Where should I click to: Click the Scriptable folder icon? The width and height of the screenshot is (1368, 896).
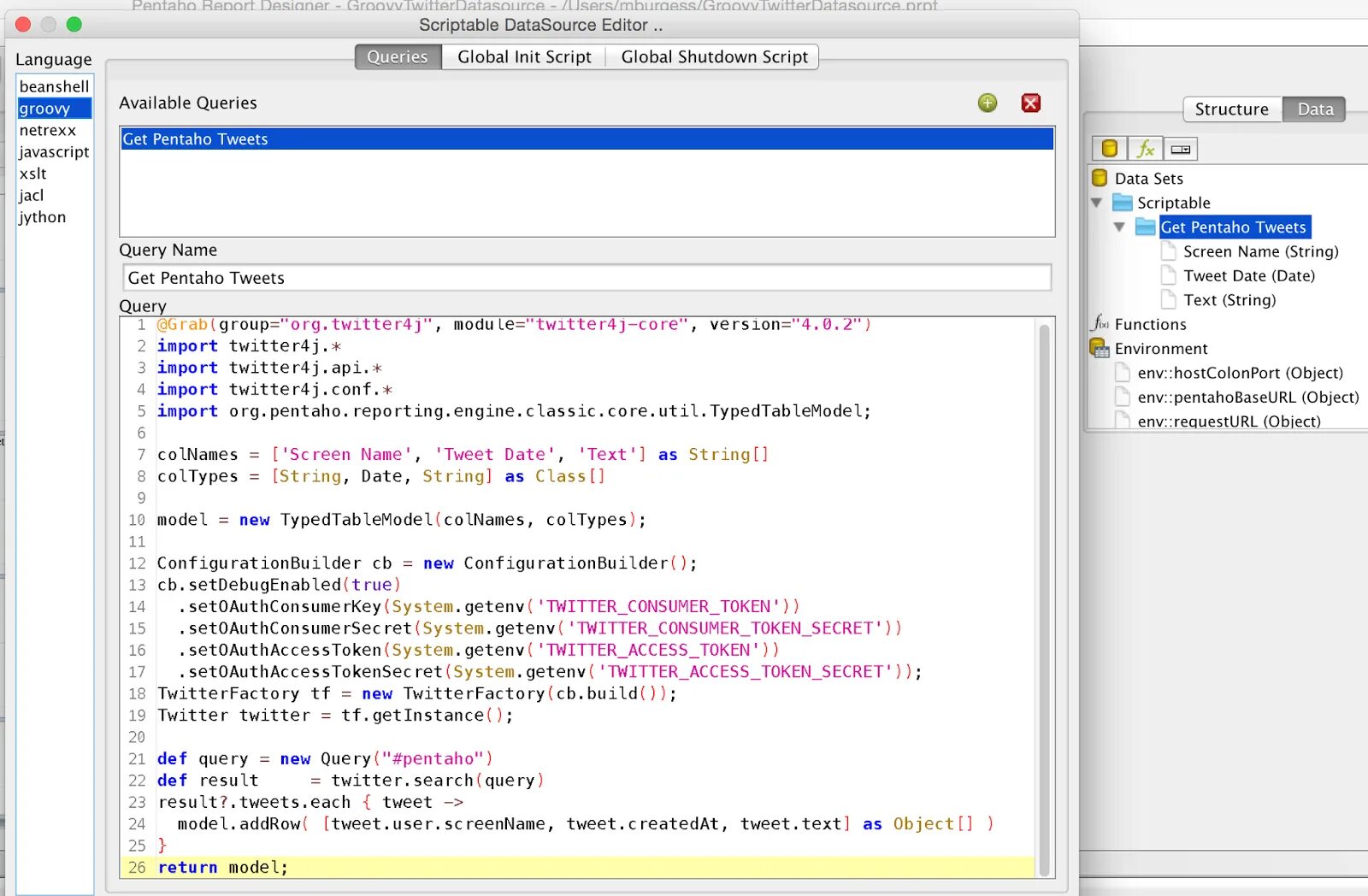pyautogui.click(x=1123, y=203)
